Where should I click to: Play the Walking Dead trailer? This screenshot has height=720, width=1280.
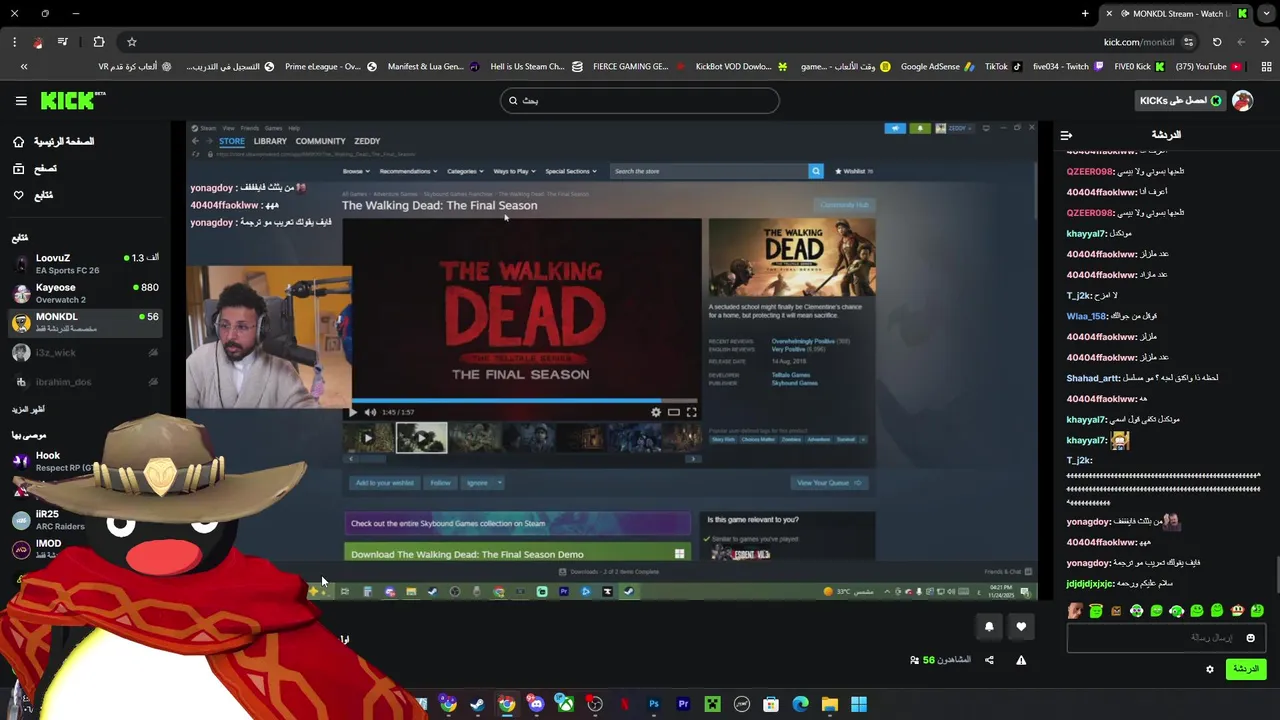coord(352,412)
